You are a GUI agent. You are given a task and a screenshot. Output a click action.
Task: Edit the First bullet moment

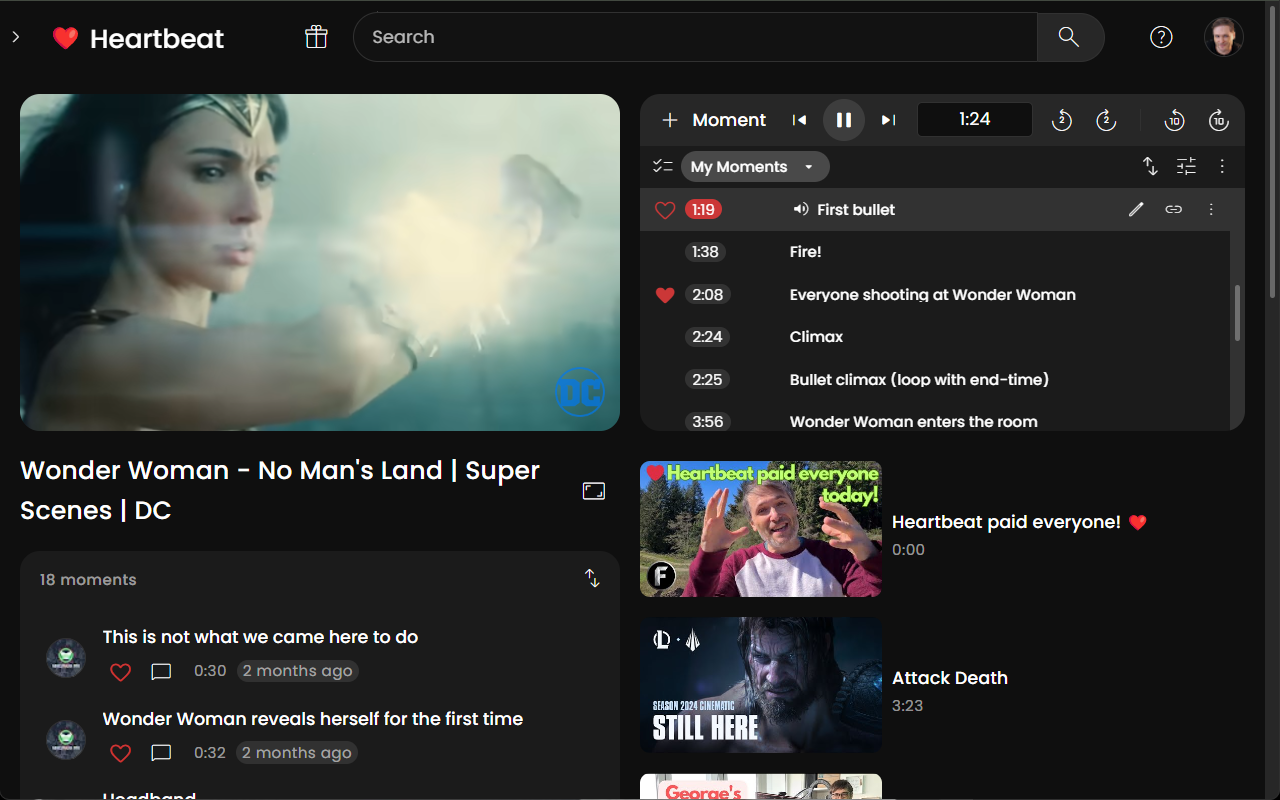[x=1136, y=210]
